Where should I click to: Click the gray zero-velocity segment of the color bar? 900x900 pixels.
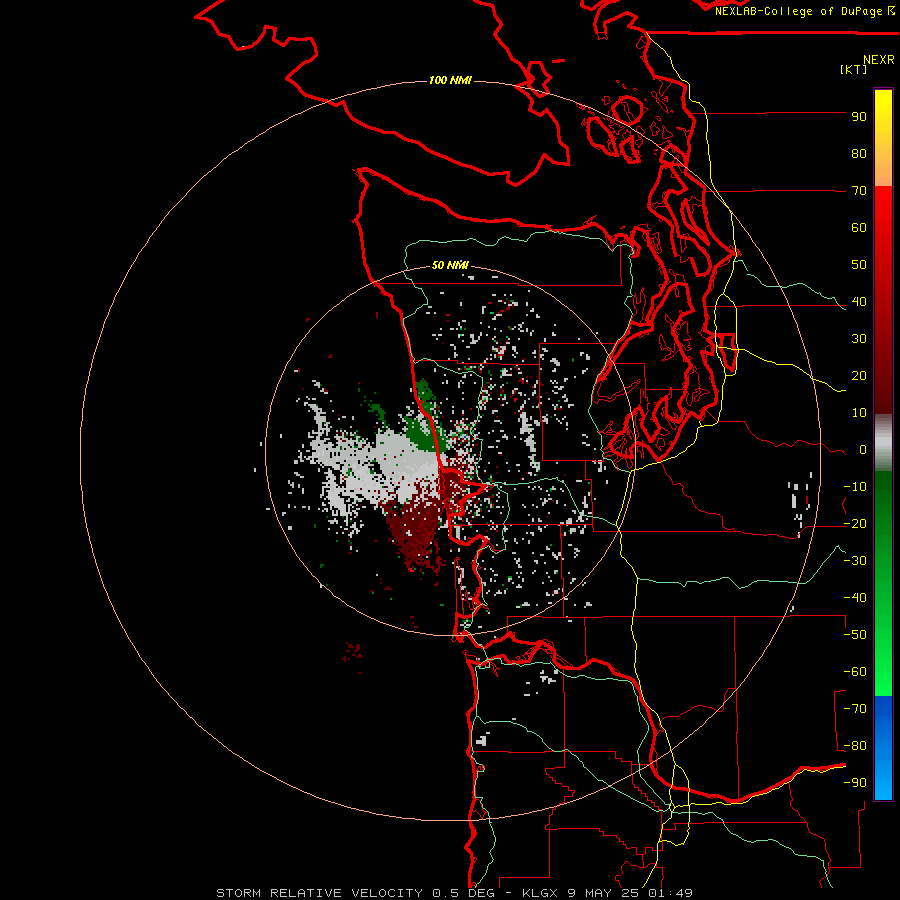coord(883,443)
